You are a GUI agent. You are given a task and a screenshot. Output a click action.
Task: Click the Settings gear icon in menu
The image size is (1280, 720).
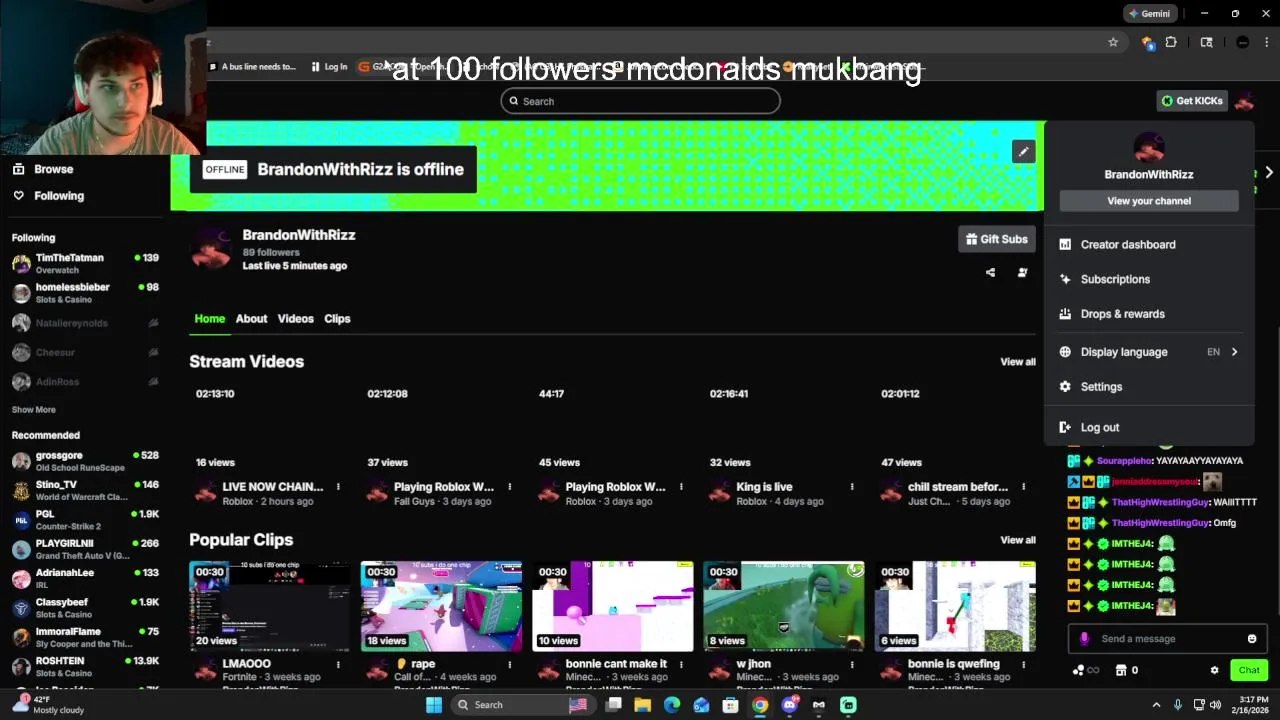(x=1065, y=387)
